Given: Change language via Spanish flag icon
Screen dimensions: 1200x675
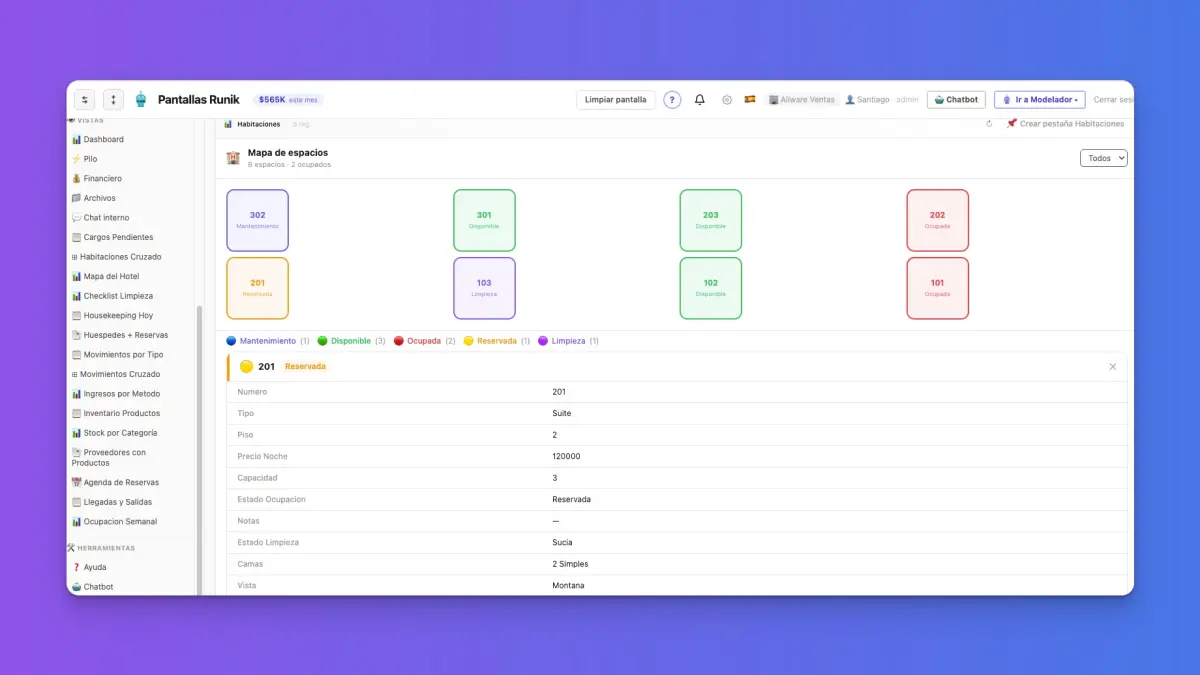Looking at the screenshot, I should tap(750, 100).
